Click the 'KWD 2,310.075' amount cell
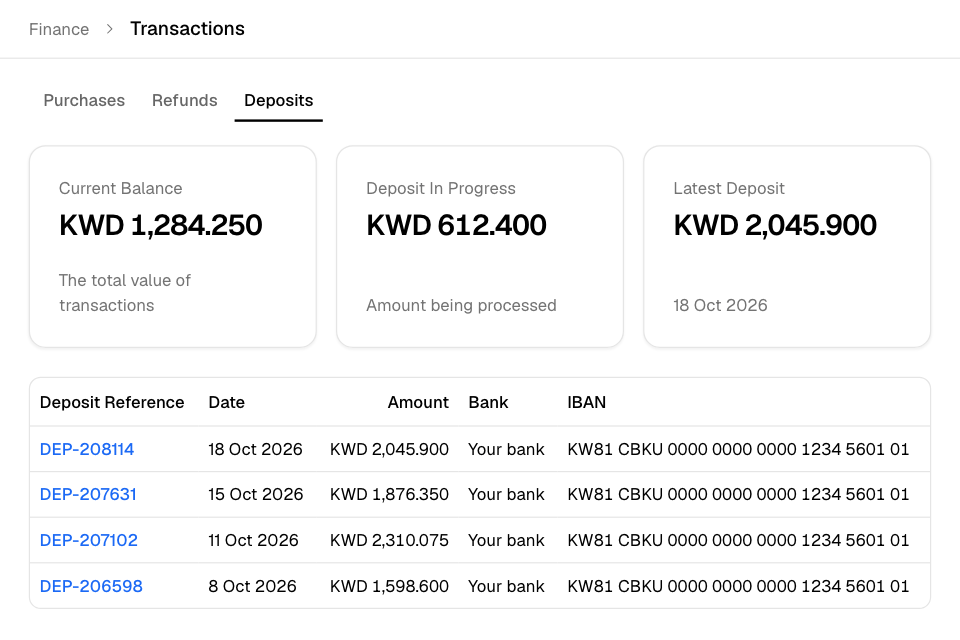This screenshot has width=960, height=640. (389, 540)
